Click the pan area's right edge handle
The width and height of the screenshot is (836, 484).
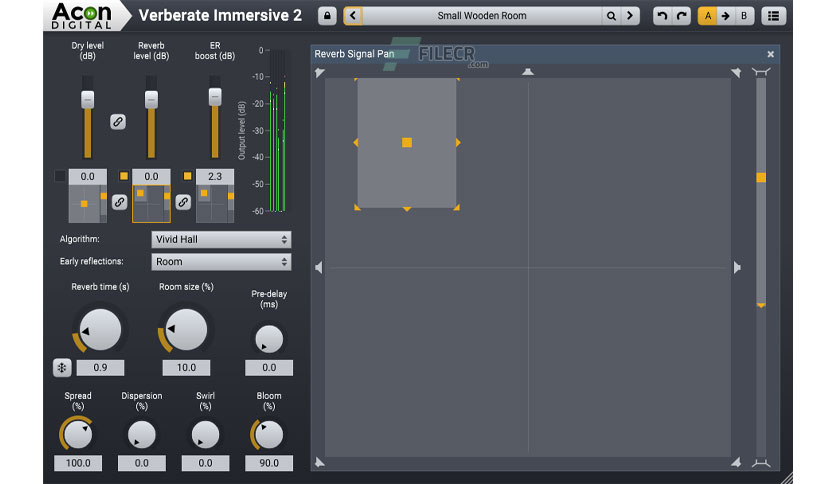(x=458, y=142)
